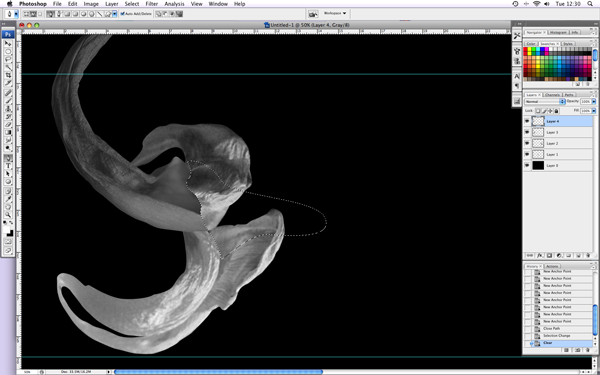This screenshot has height=375, width=600.
Task: Toggle Lock all padlock button
Action: 556,111
